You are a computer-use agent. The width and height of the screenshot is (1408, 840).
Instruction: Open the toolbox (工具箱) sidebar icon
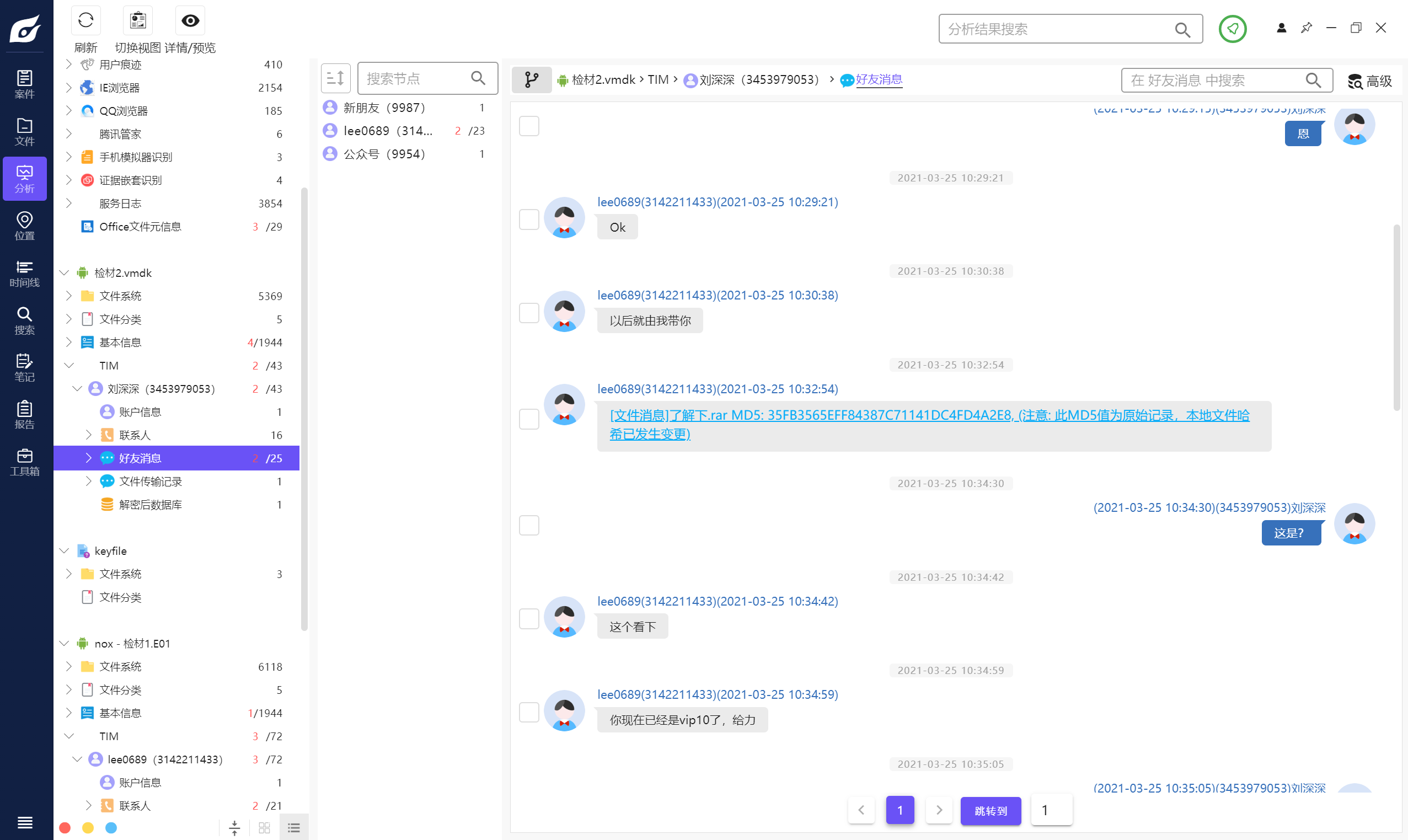pyautogui.click(x=24, y=462)
